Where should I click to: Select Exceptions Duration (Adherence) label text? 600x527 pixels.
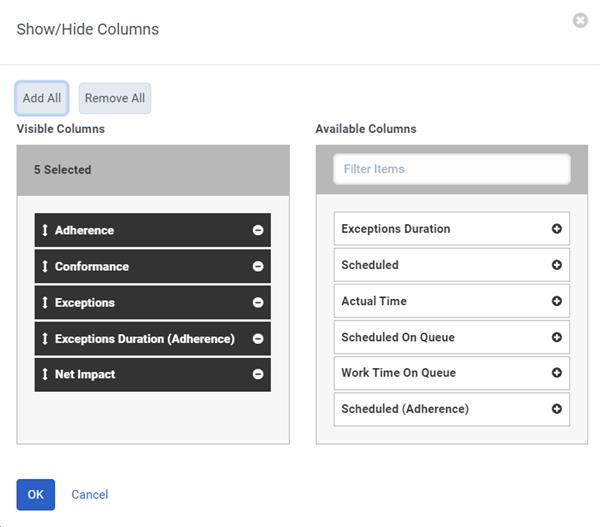145,338
